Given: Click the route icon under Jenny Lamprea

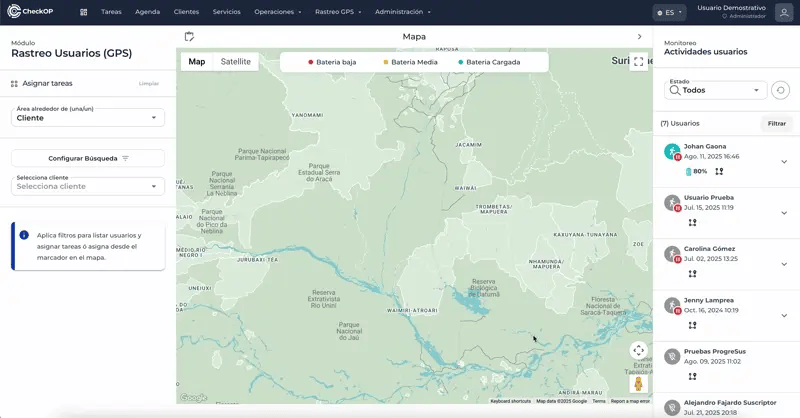Looking at the screenshot, I should click(x=692, y=325).
